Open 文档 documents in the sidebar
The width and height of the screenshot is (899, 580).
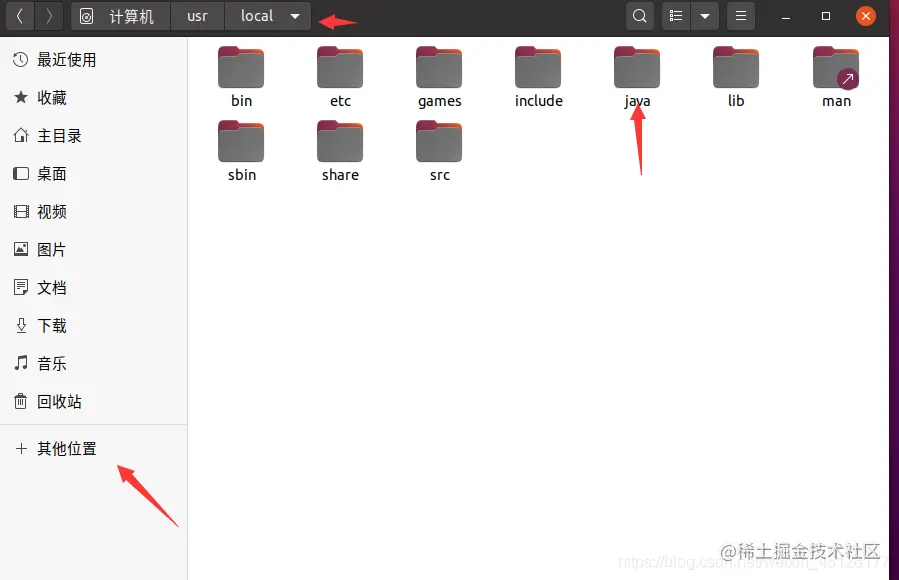[x=93, y=287]
